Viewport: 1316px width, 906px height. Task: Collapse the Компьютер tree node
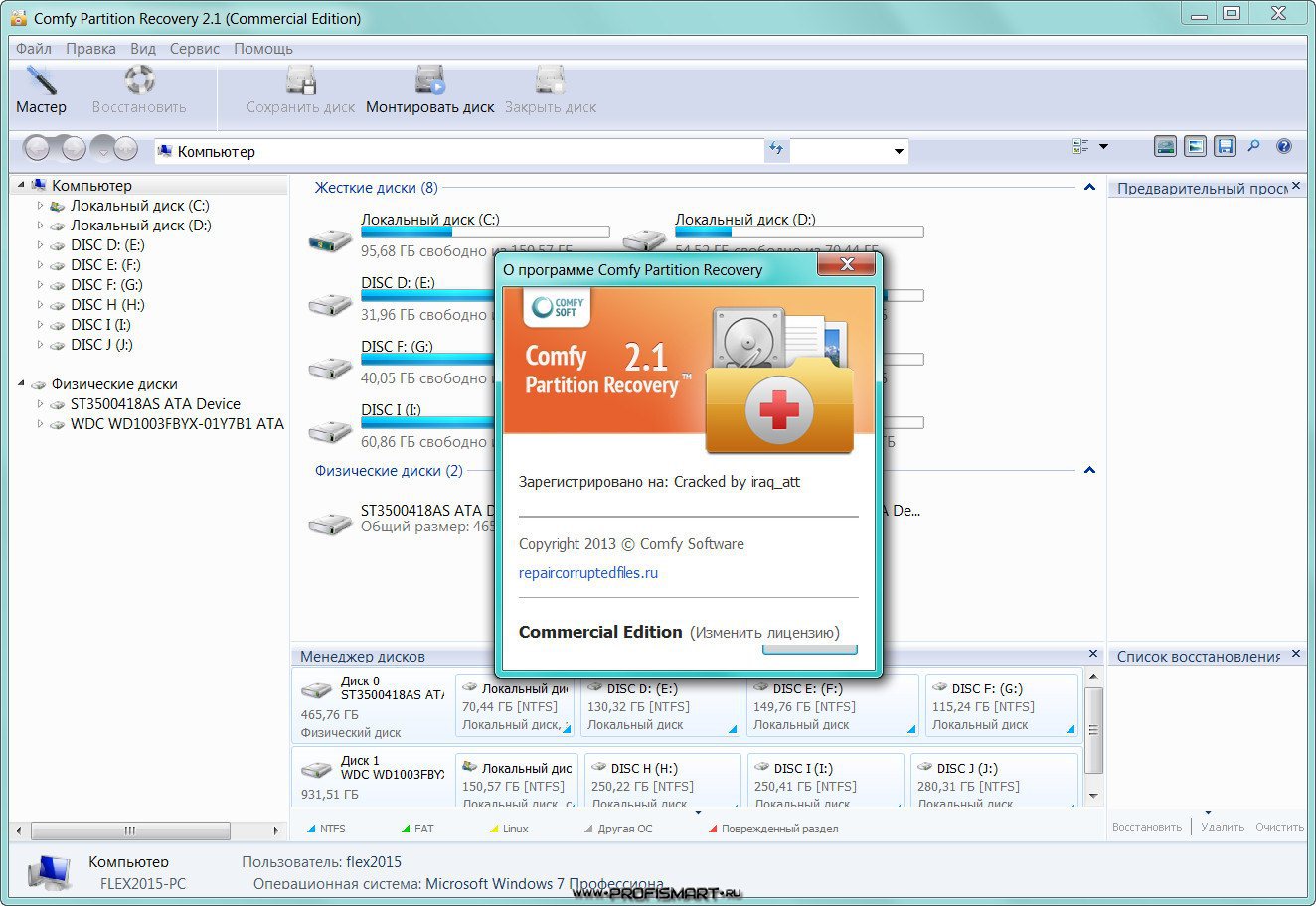(22, 186)
